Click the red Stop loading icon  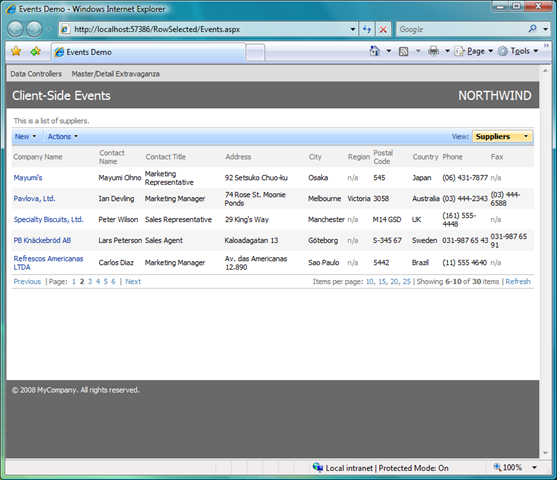click(x=383, y=29)
